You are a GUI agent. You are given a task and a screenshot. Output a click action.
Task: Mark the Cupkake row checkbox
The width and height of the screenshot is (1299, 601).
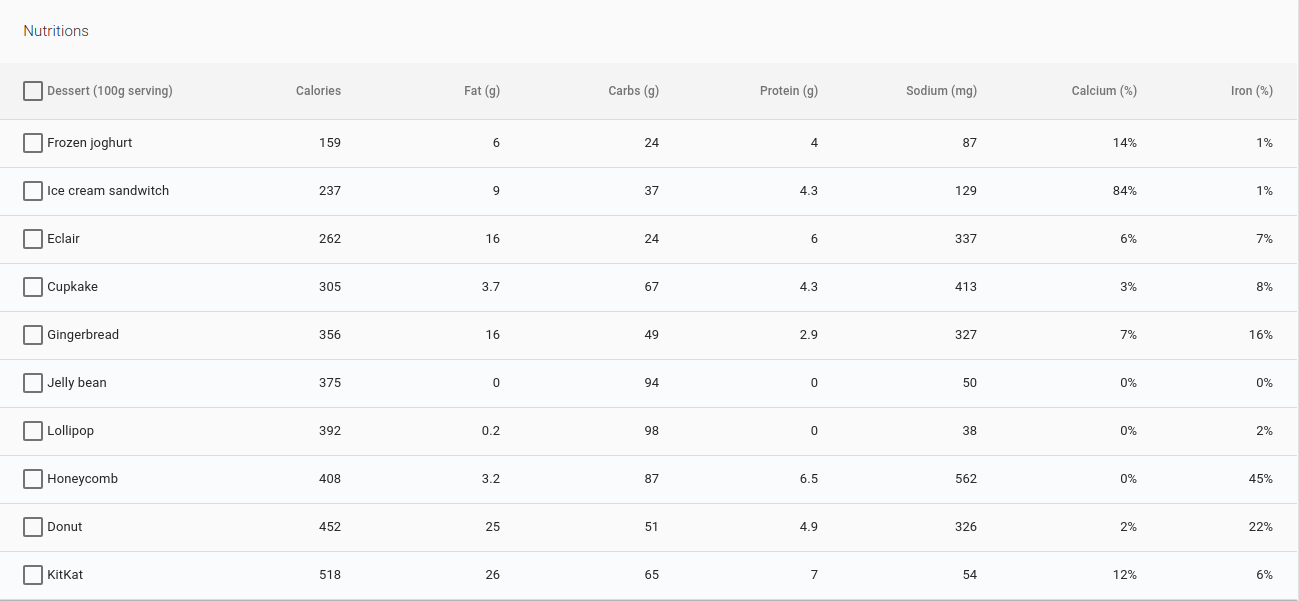[x=33, y=287]
